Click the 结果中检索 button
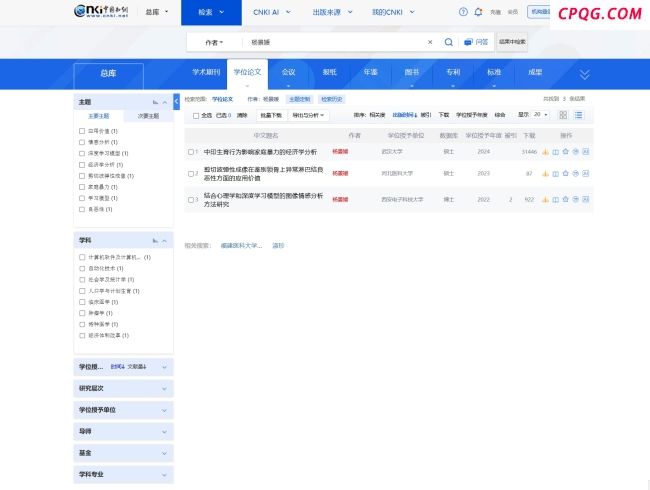The height and width of the screenshot is (490, 650). click(x=512, y=42)
